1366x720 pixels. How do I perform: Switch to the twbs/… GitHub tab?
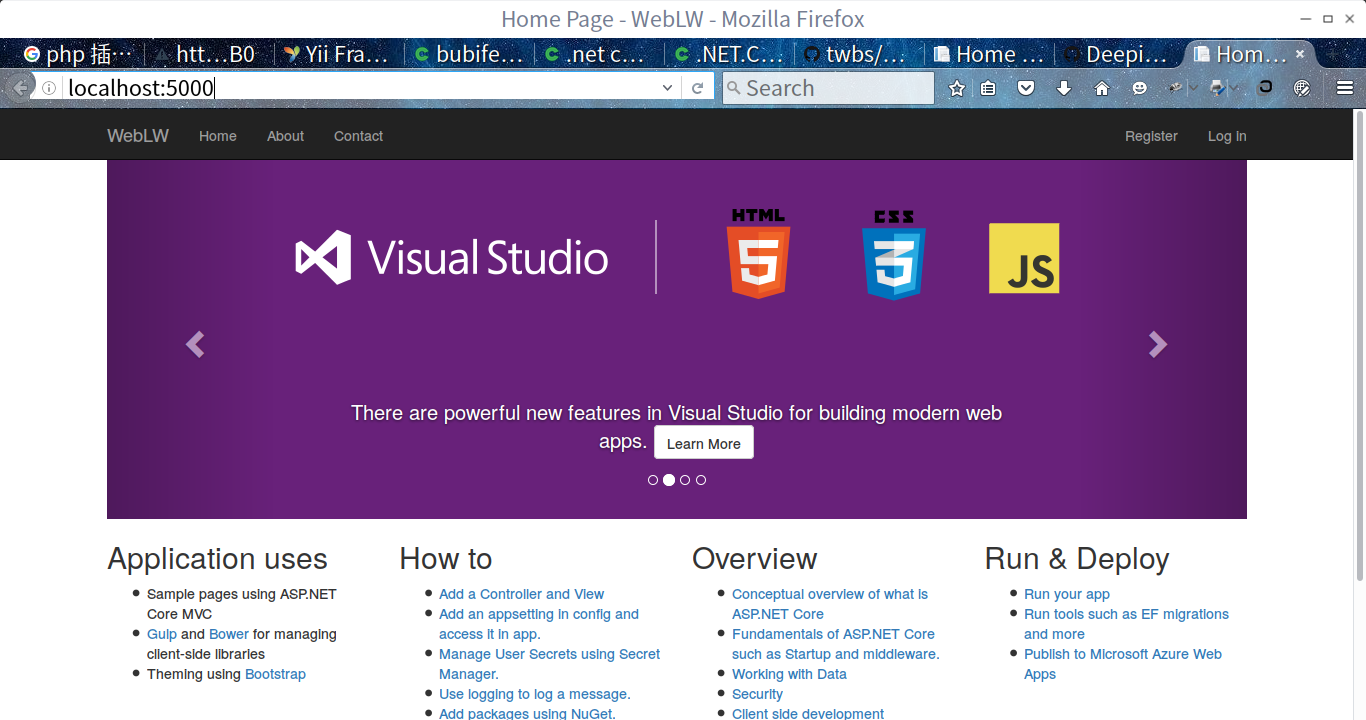pos(857,54)
